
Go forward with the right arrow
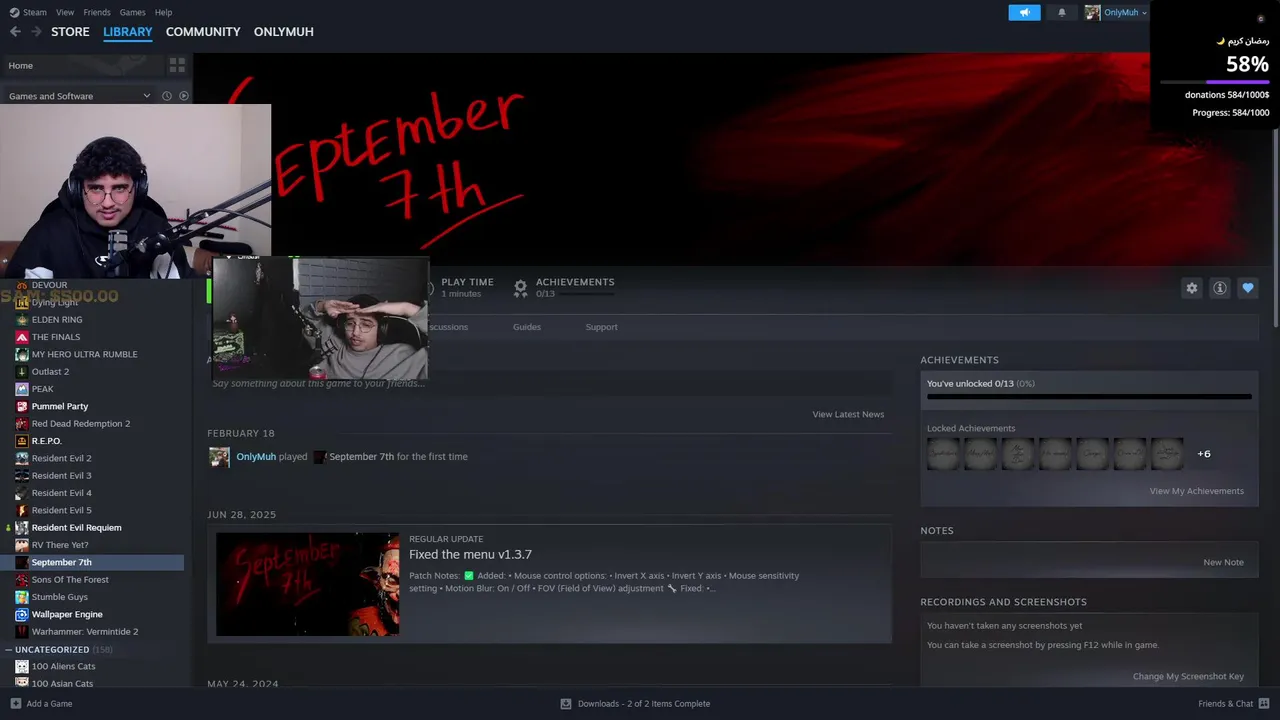(36, 32)
